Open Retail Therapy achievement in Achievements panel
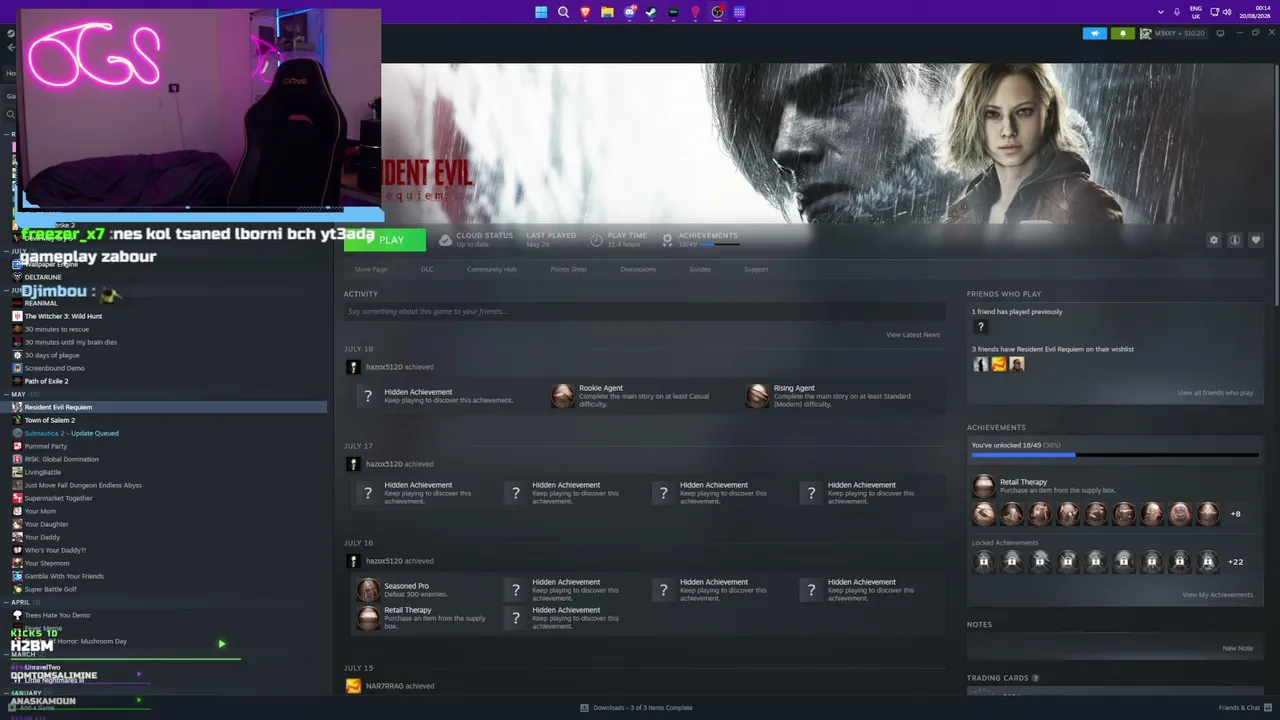1280x720 pixels. pyautogui.click(x=984, y=486)
